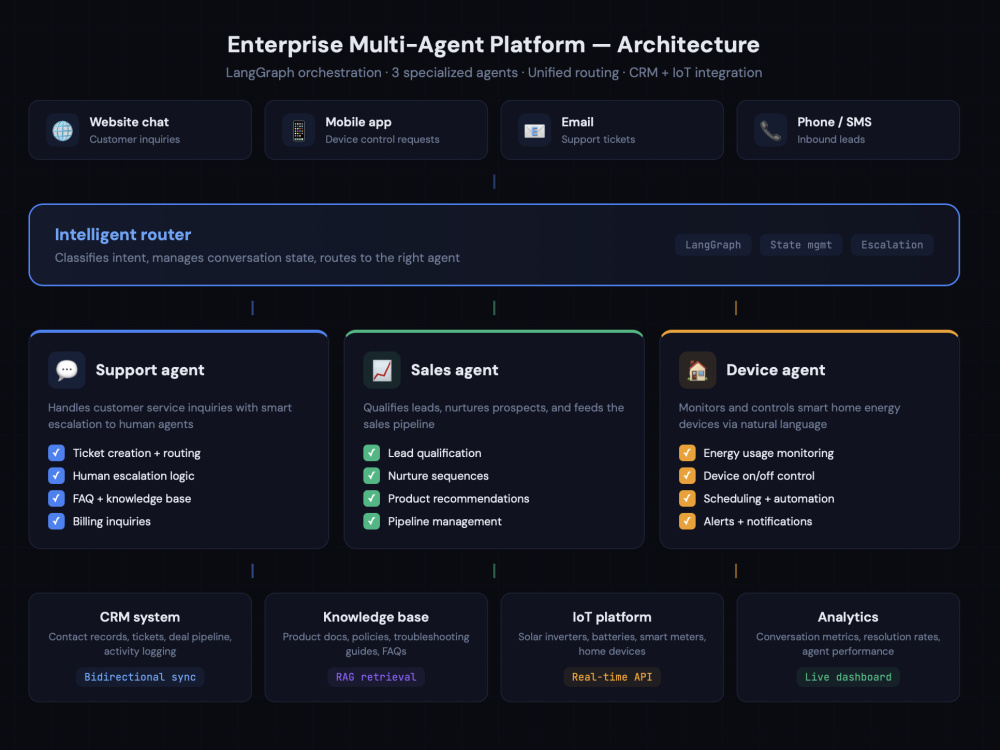Toggle the Human escalation logic checkbox
This screenshot has height=750, width=1000.
click(x=56, y=476)
